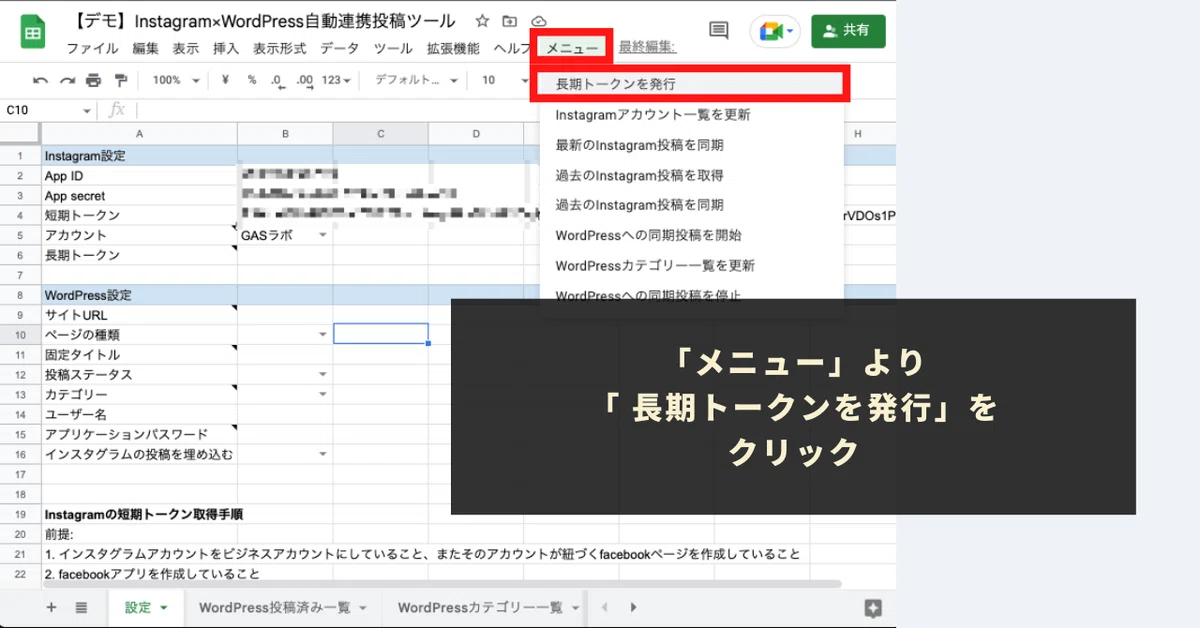Increase decimal places
Image resolution: width=1200 pixels, height=628 pixels.
305,81
